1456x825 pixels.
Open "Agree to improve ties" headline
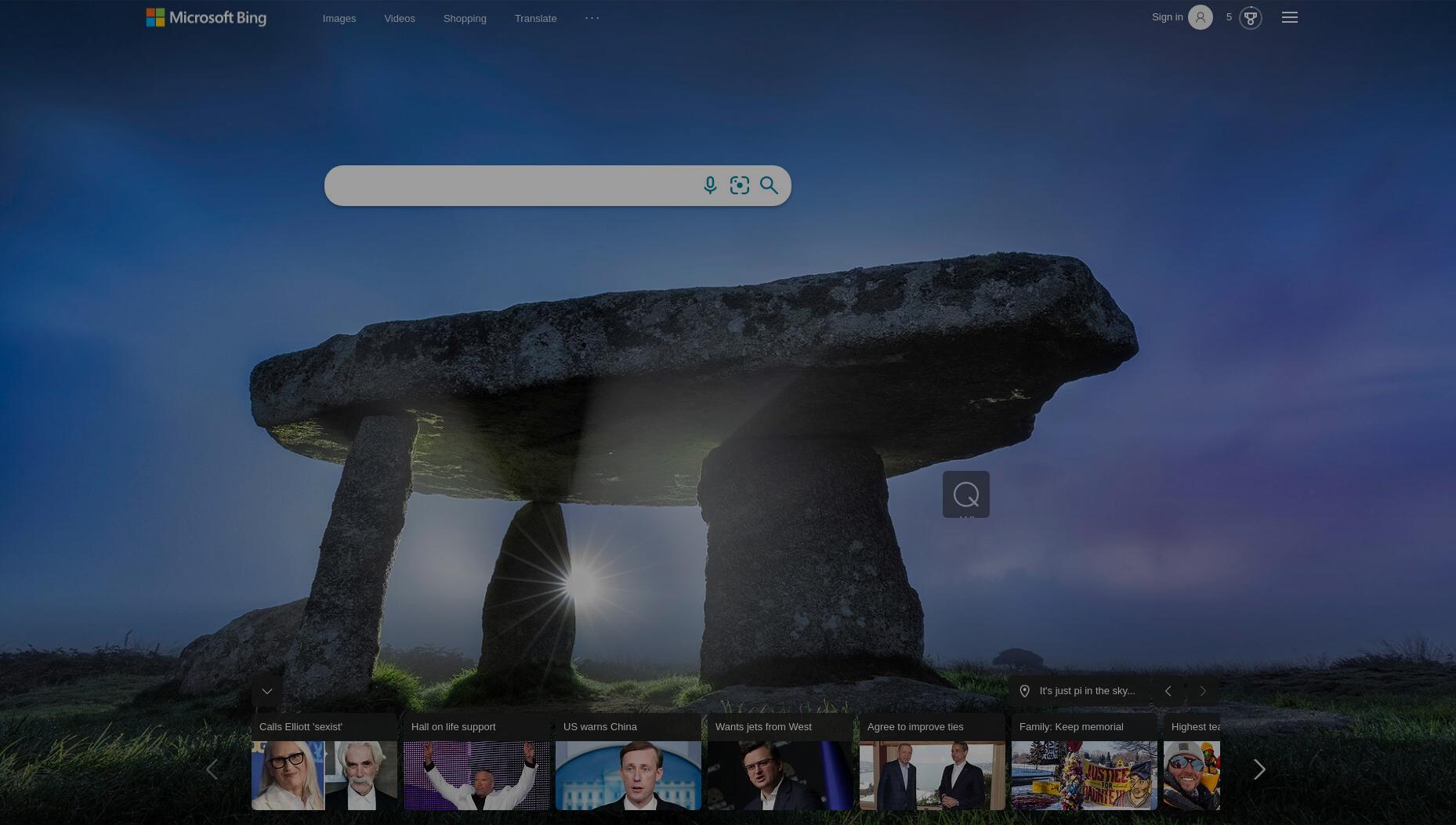pyautogui.click(x=915, y=727)
